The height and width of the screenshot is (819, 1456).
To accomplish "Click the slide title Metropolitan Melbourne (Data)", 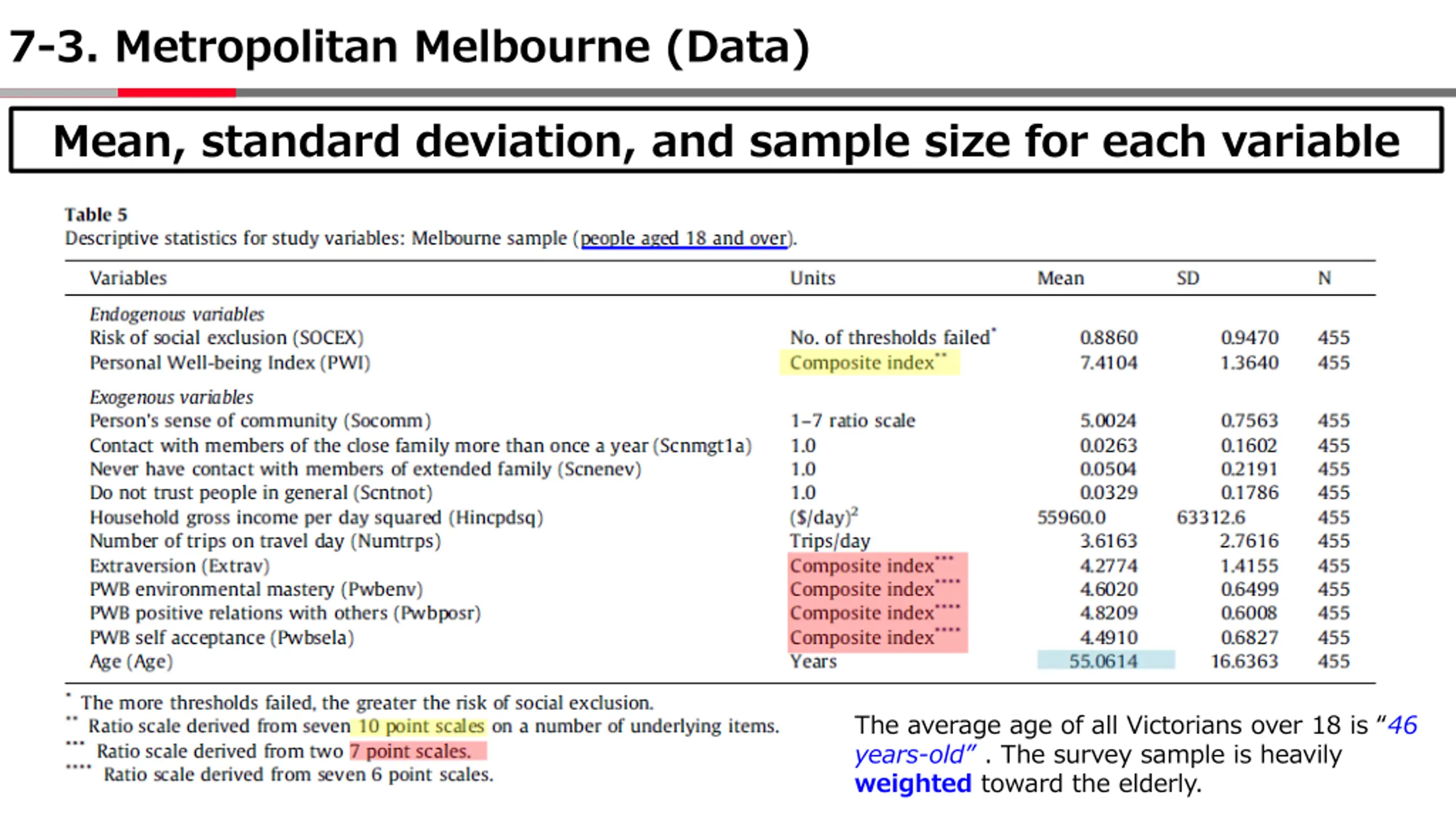I will 409,47.
